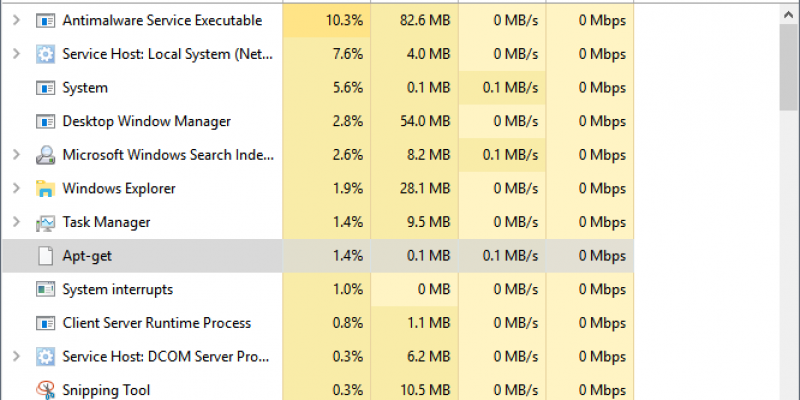
Task: Expand Service Host: DCOM Server Process group
Action: pos(16,357)
